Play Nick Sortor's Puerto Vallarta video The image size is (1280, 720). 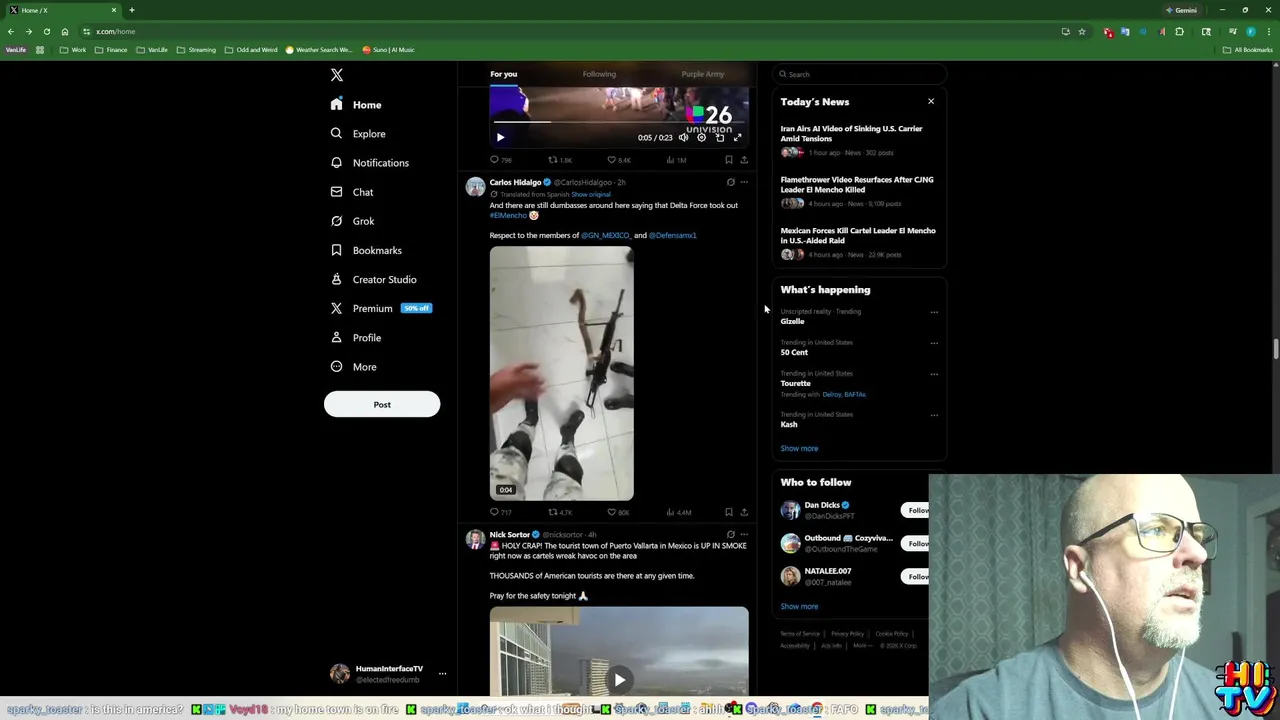(620, 680)
